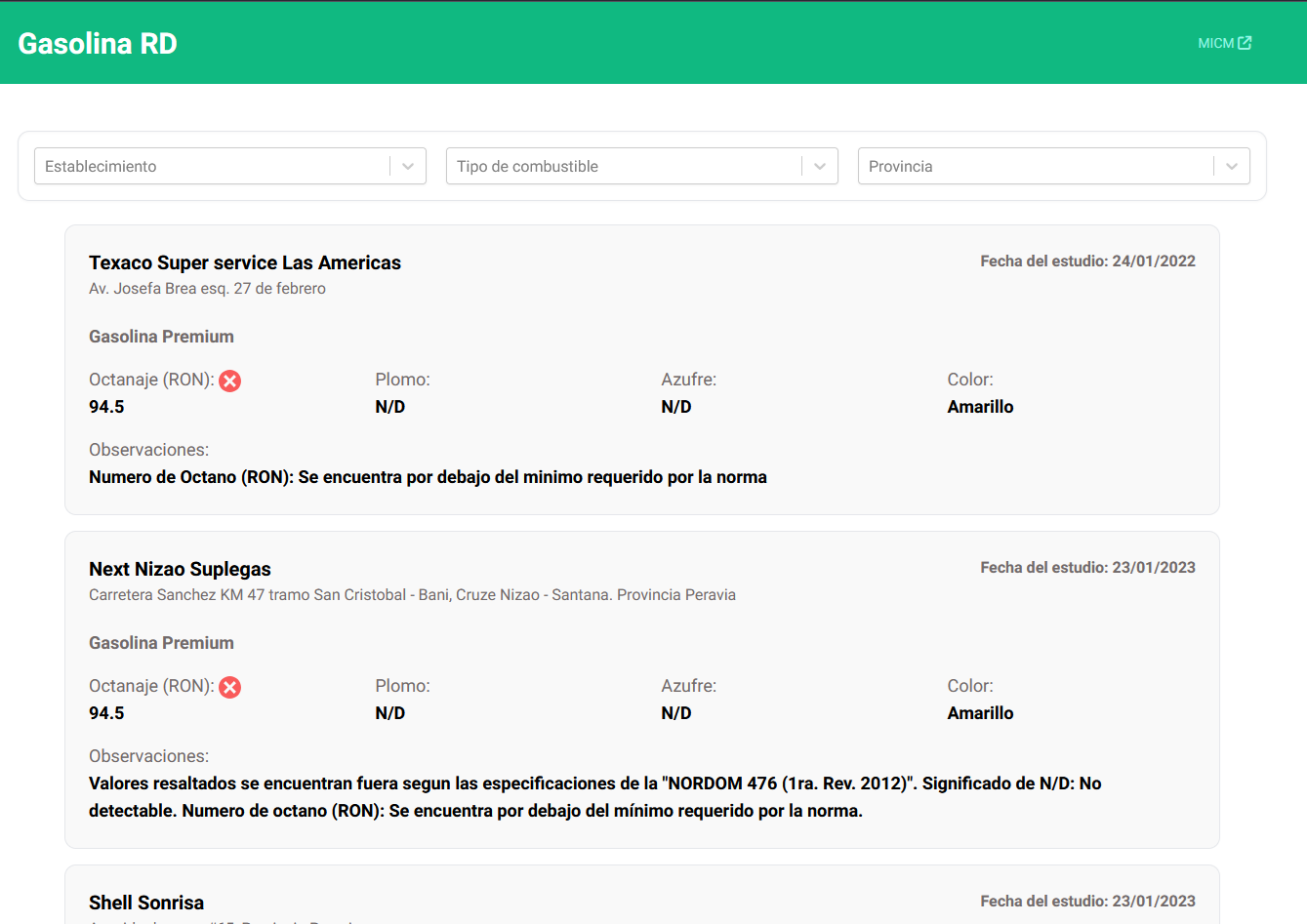Viewport: 1307px width, 924px height.
Task: Expand the Establecimiento chevron arrow
Action: point(408,166)
